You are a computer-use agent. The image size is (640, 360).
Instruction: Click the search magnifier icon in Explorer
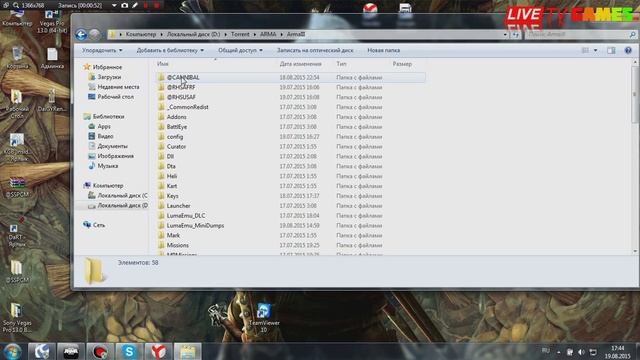point(632,35)
